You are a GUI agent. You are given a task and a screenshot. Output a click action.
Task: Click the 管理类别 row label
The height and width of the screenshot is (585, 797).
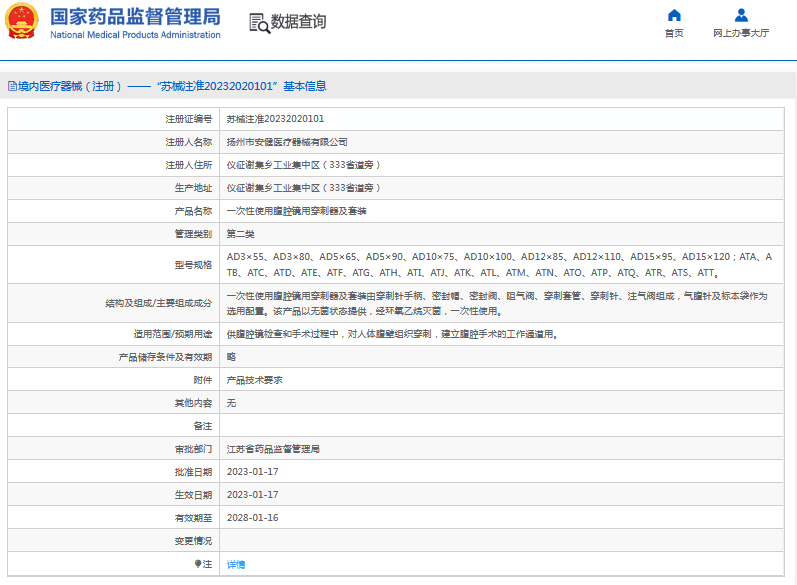pyautogui.click(x=193, y=234)
